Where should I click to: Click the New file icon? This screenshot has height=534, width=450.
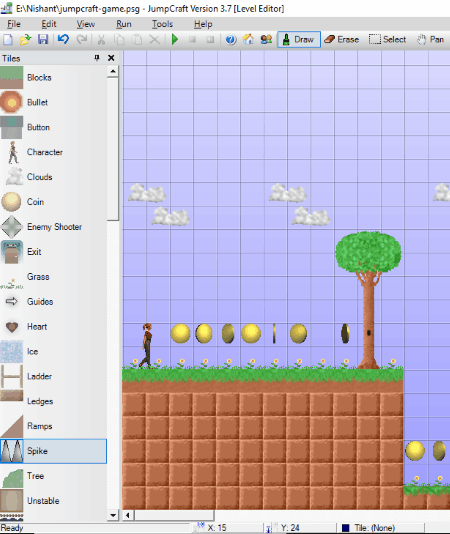8,40
